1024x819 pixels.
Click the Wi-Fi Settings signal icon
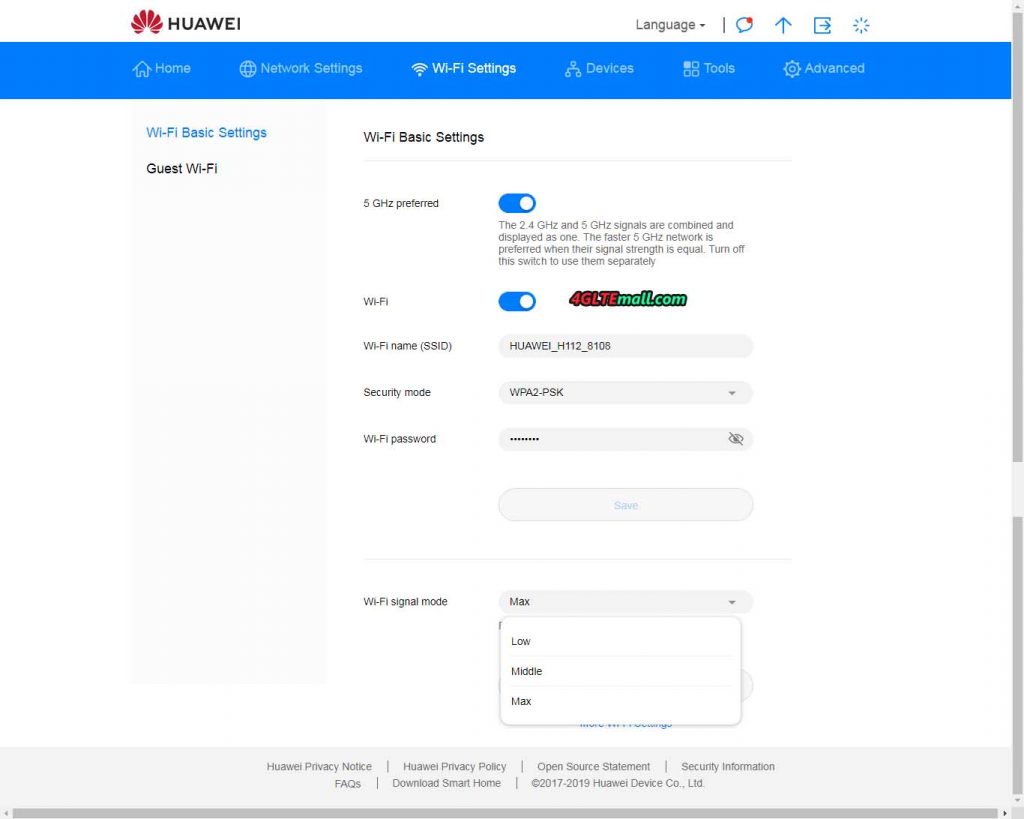coord(419,68)
